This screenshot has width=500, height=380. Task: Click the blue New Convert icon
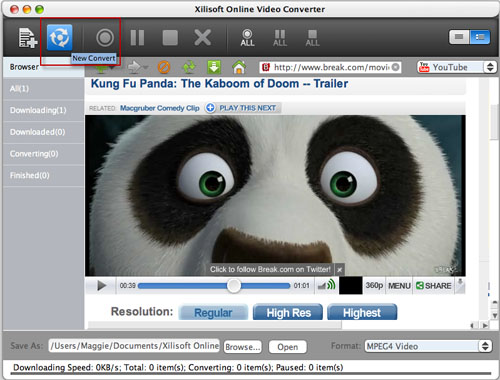tap(59, 37)
